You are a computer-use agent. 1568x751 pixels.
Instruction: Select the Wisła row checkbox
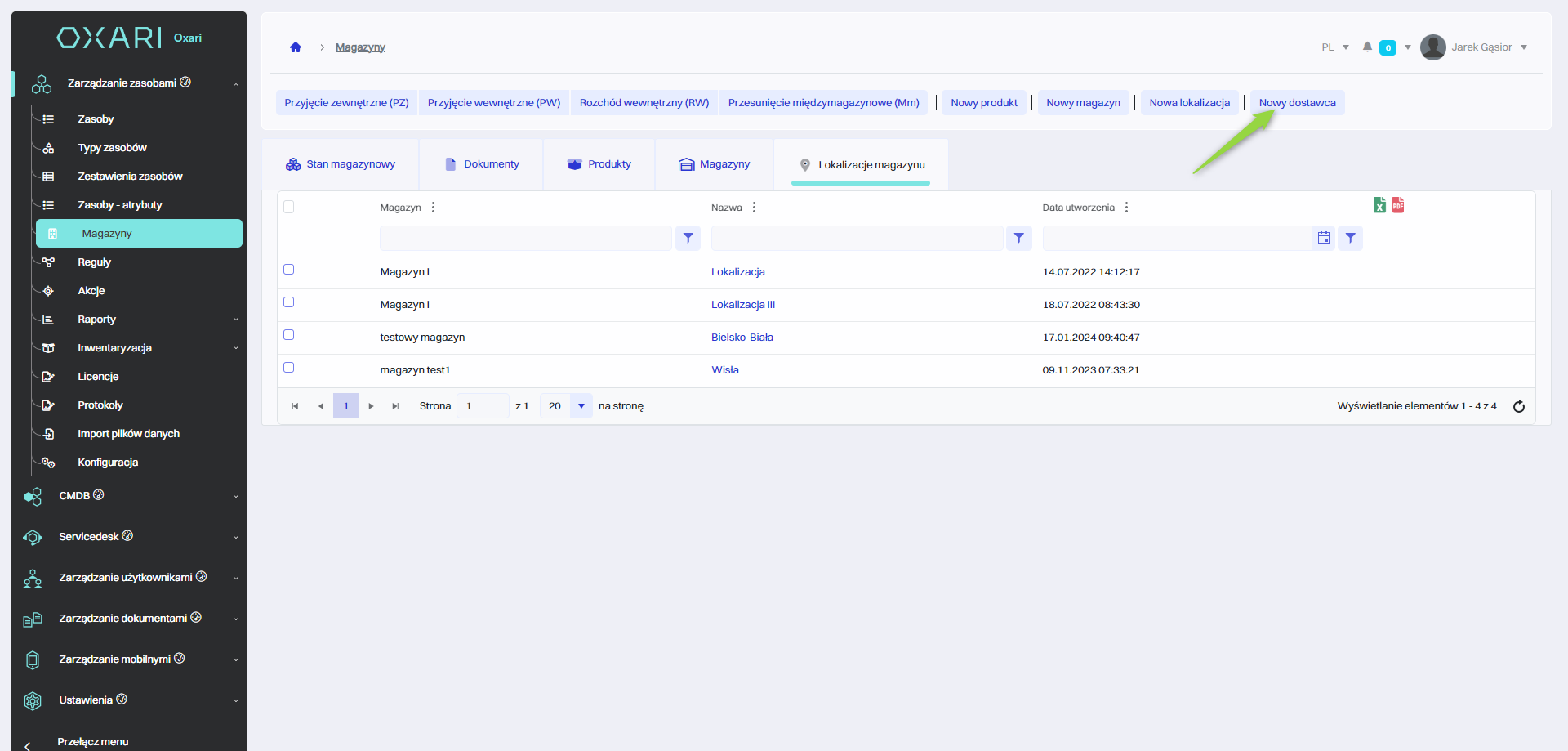pos(288,368)
